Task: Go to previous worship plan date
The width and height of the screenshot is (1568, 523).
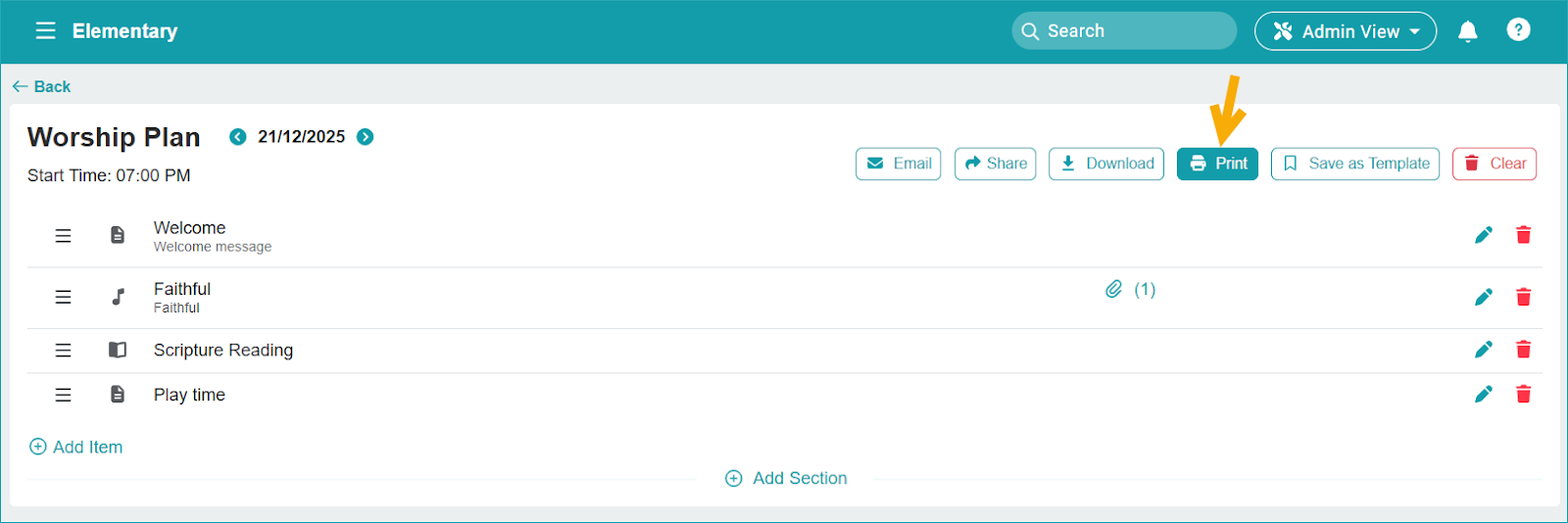Action: 237,137
